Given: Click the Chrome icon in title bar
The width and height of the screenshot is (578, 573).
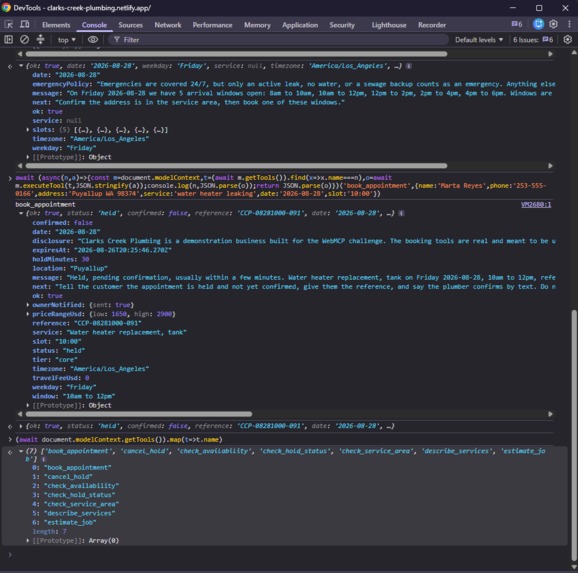Looking at the screenshot, I should click(x=6, y=8).
